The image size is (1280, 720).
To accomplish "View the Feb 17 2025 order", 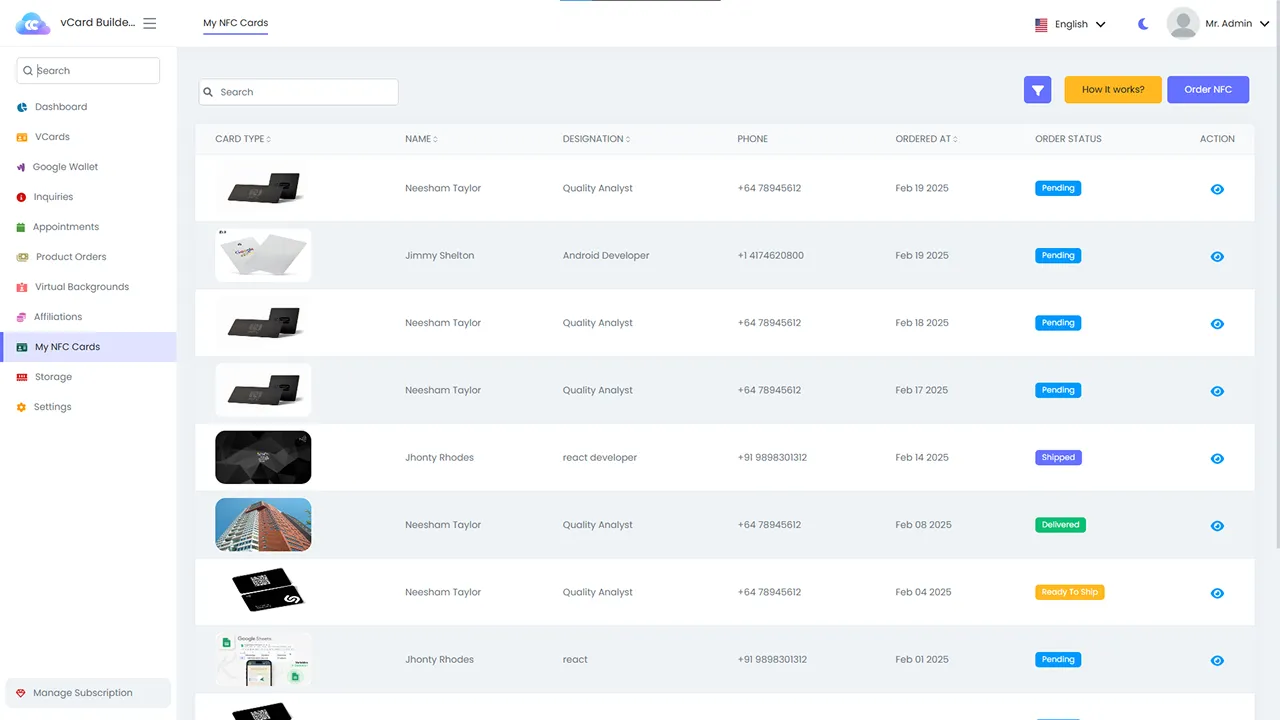I will [x=1217, y=391].
